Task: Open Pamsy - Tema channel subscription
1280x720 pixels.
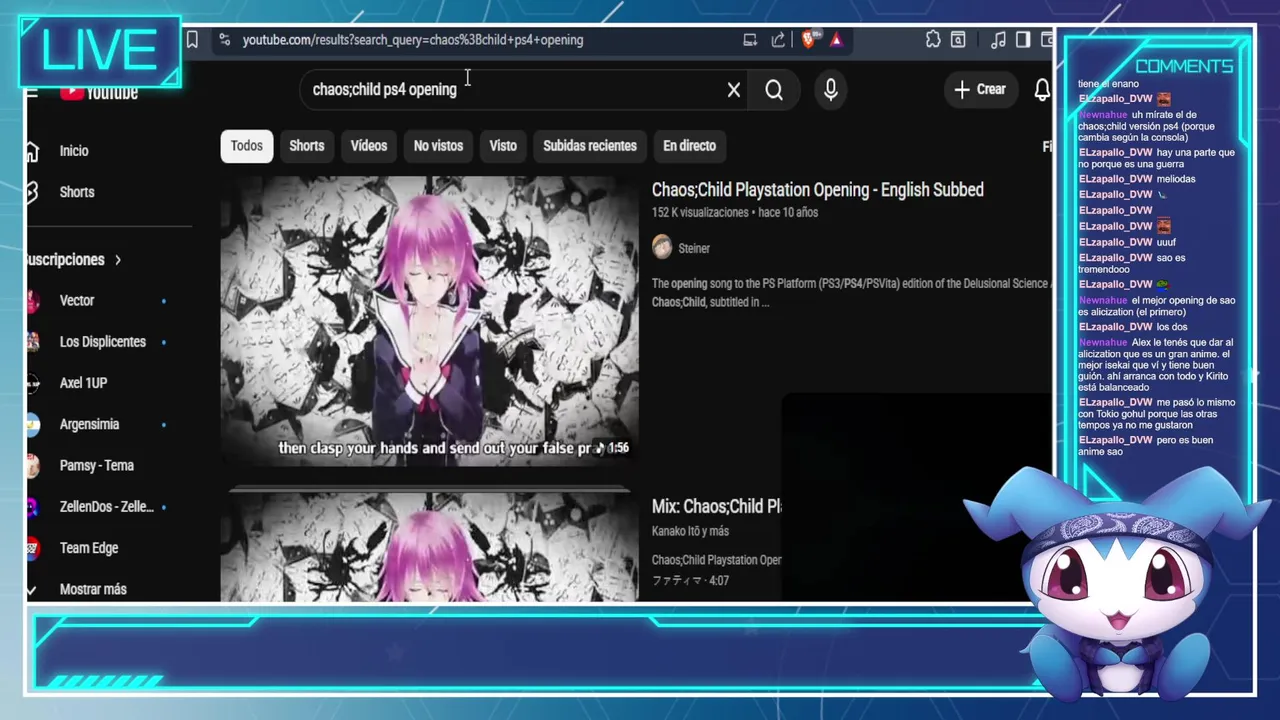Action: click(96, 465)
